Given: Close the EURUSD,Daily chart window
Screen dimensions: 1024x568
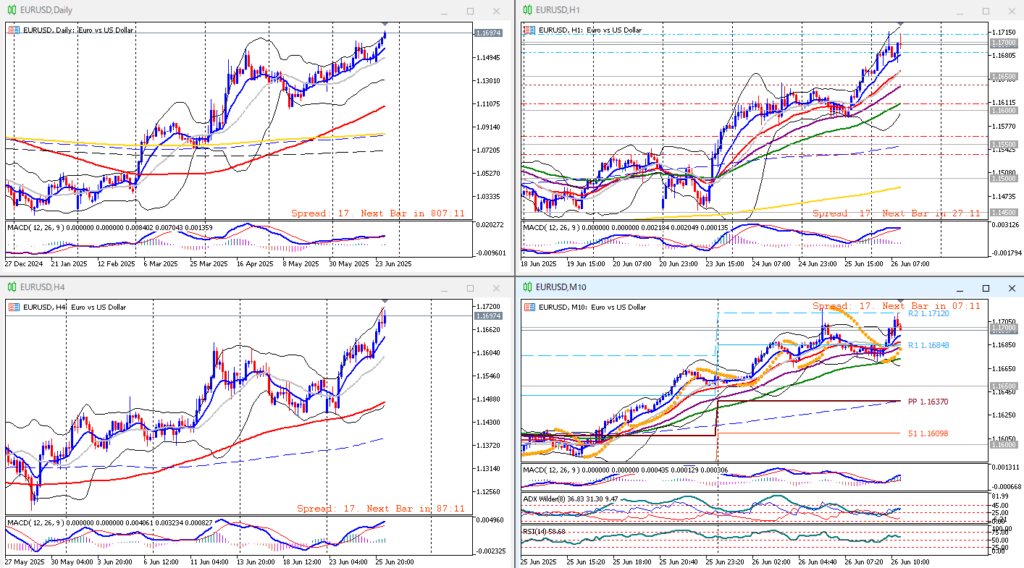Looking at the screenshot, I should [496, 11].
